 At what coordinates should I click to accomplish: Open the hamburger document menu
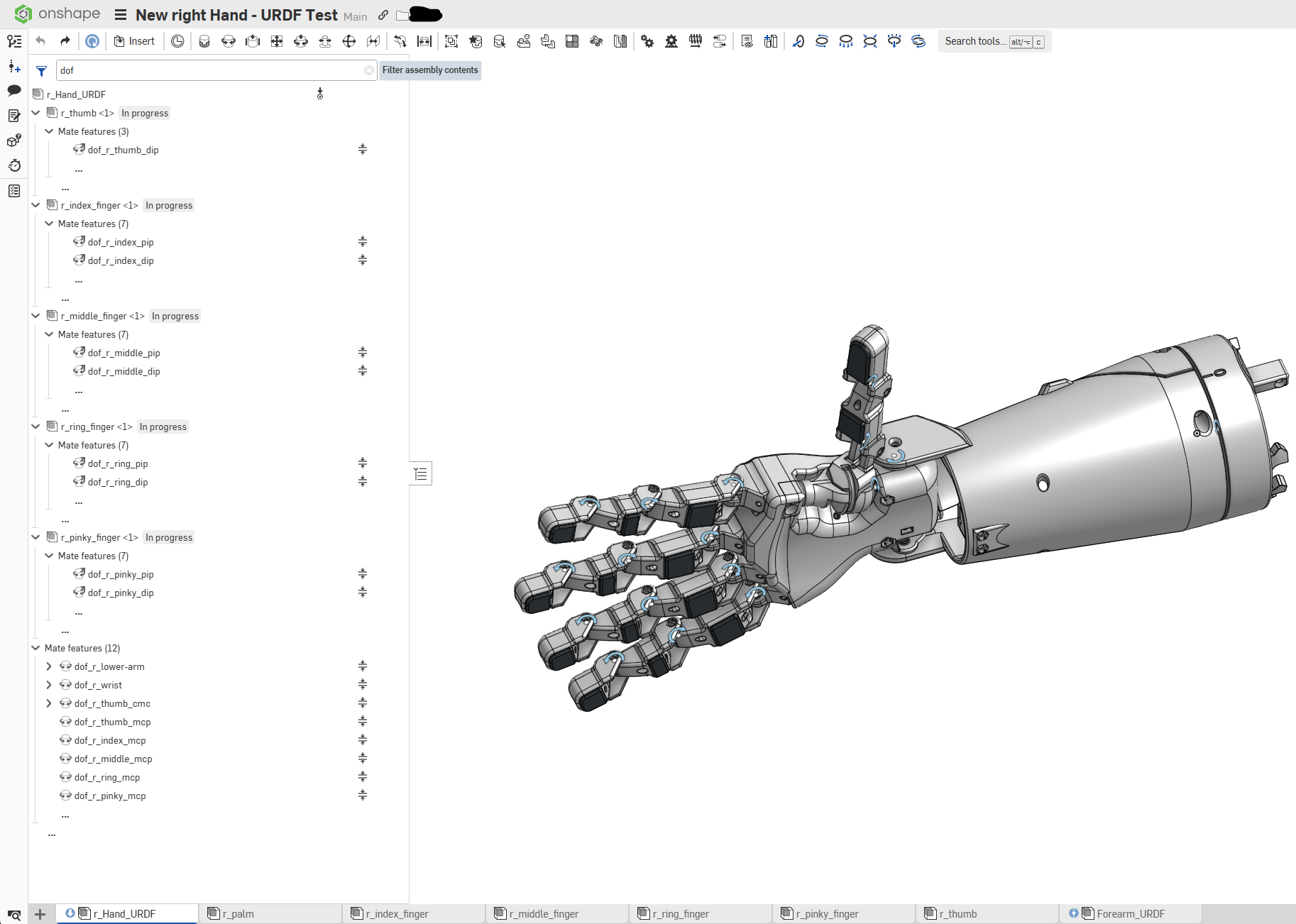(x=121, y=15)
